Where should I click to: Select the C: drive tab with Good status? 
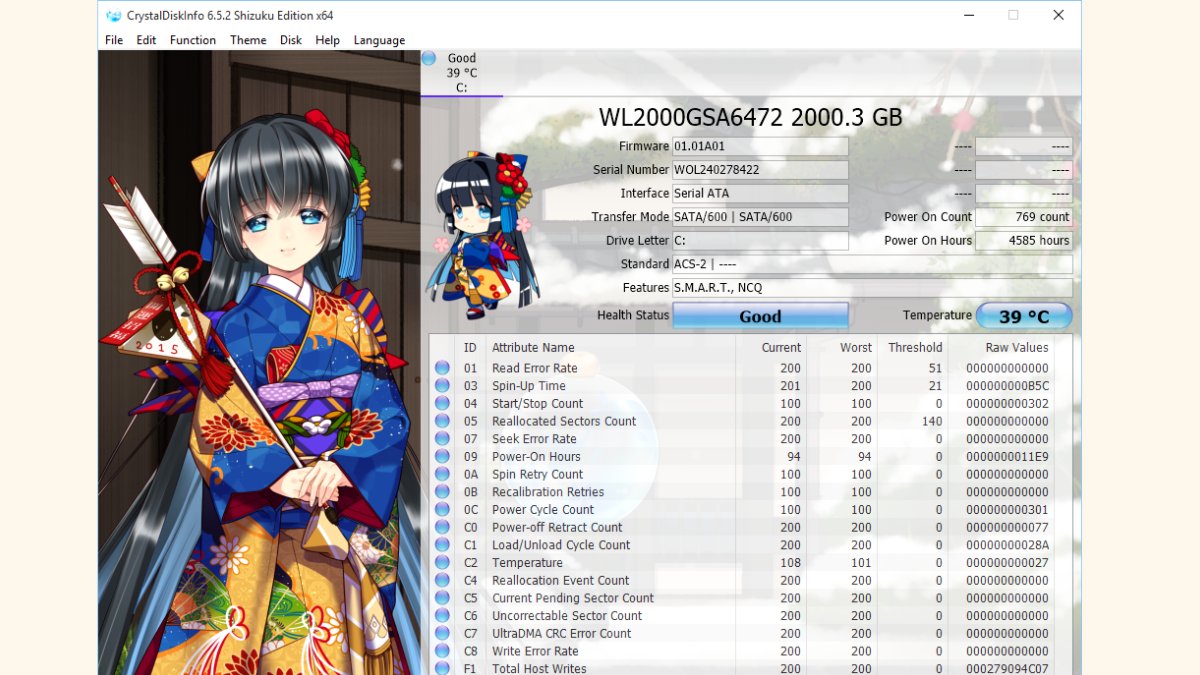(461, 73)
